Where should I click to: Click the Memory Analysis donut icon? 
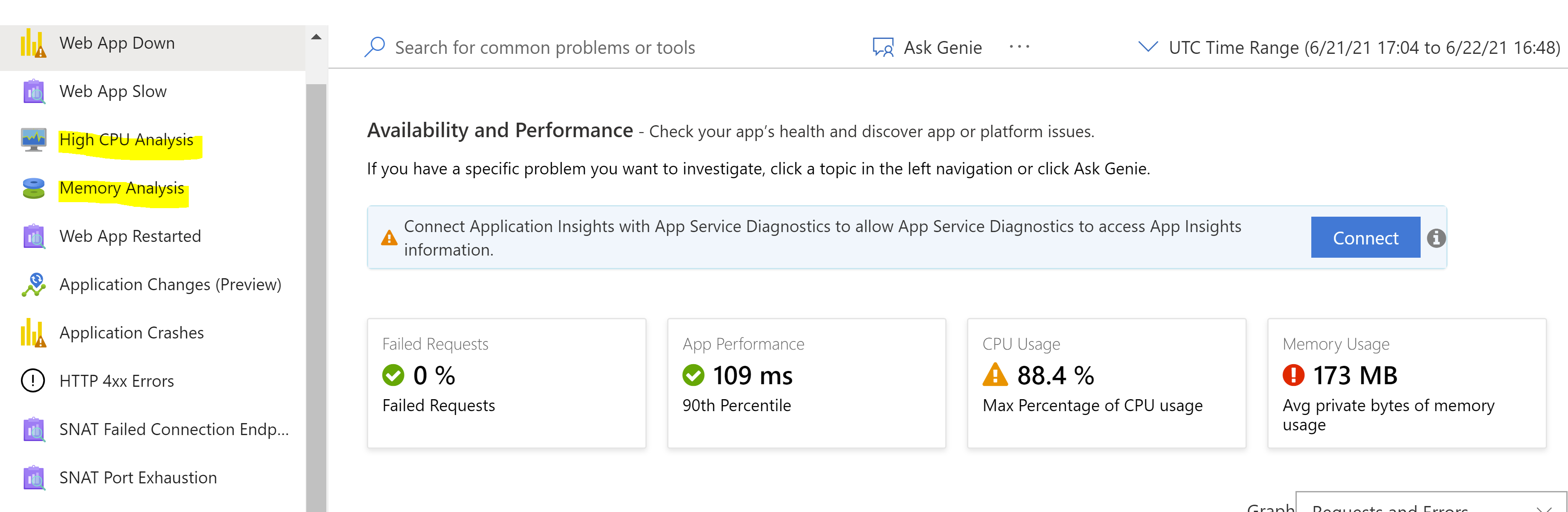[33, 188]
